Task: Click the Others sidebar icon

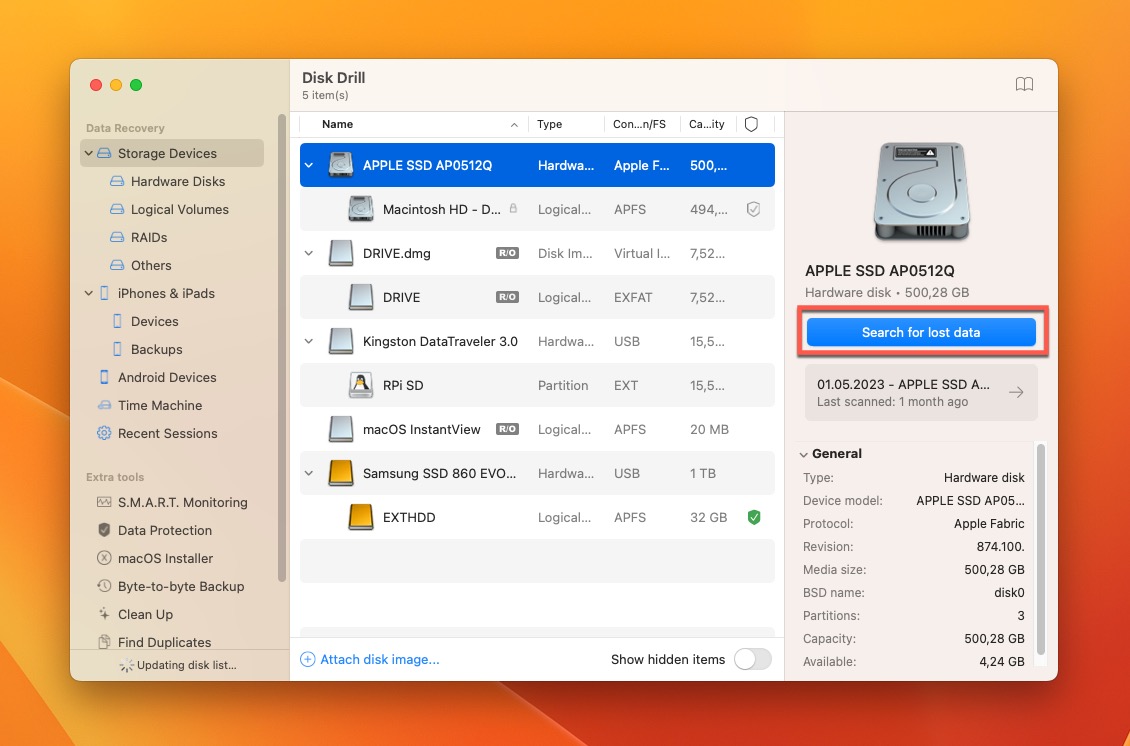Action: [x=117, y=265]
